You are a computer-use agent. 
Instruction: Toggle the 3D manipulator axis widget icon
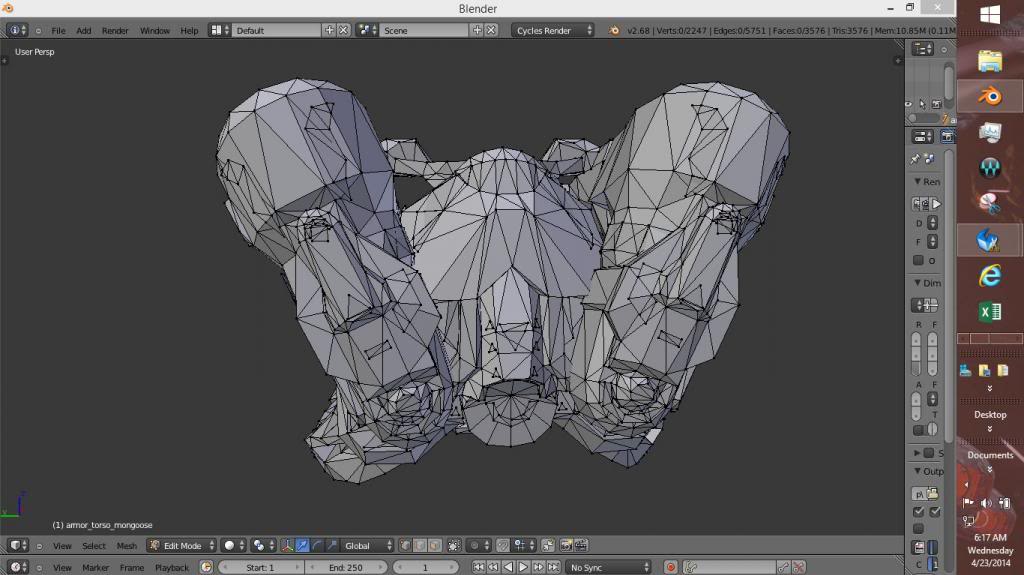pos(287,546)
